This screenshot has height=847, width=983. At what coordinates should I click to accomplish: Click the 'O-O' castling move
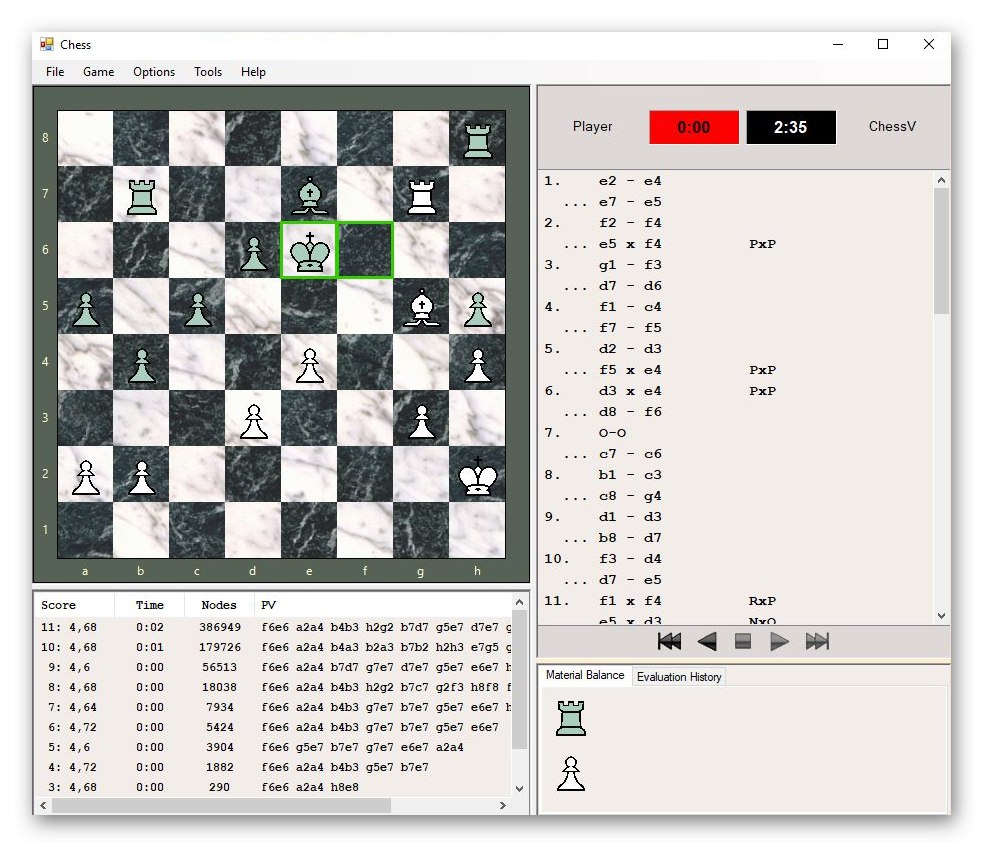[x=612, y=433]
